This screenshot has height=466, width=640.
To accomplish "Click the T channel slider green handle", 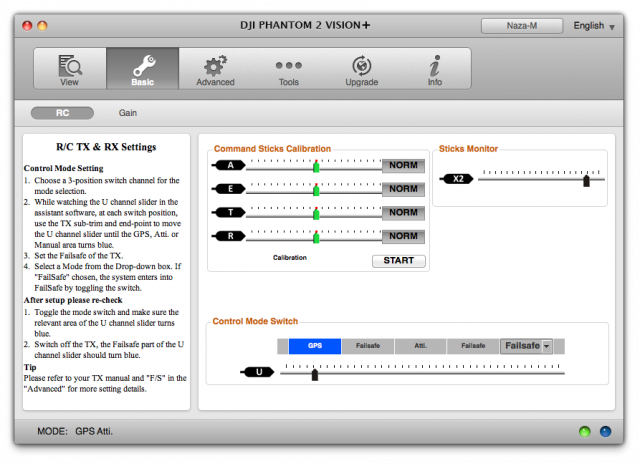I will point(316,214).
